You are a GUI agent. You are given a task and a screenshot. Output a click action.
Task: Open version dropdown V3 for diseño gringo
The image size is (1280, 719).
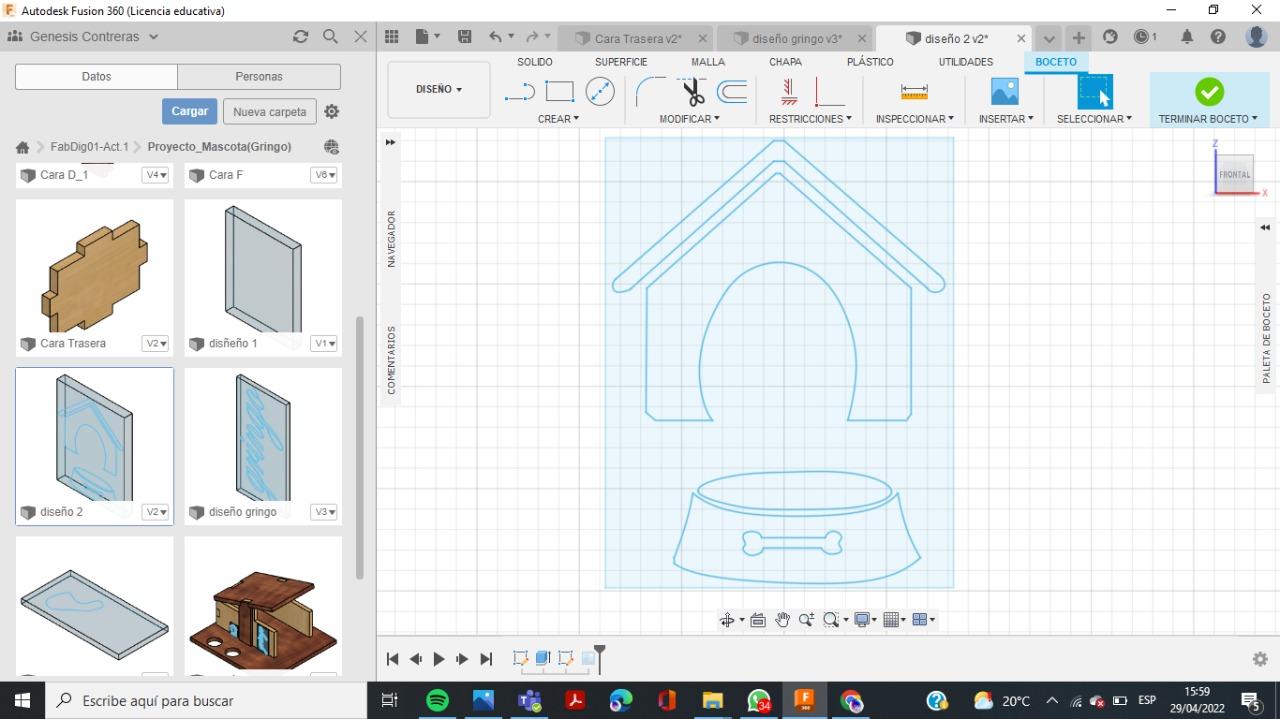click(x=324, y=512)
